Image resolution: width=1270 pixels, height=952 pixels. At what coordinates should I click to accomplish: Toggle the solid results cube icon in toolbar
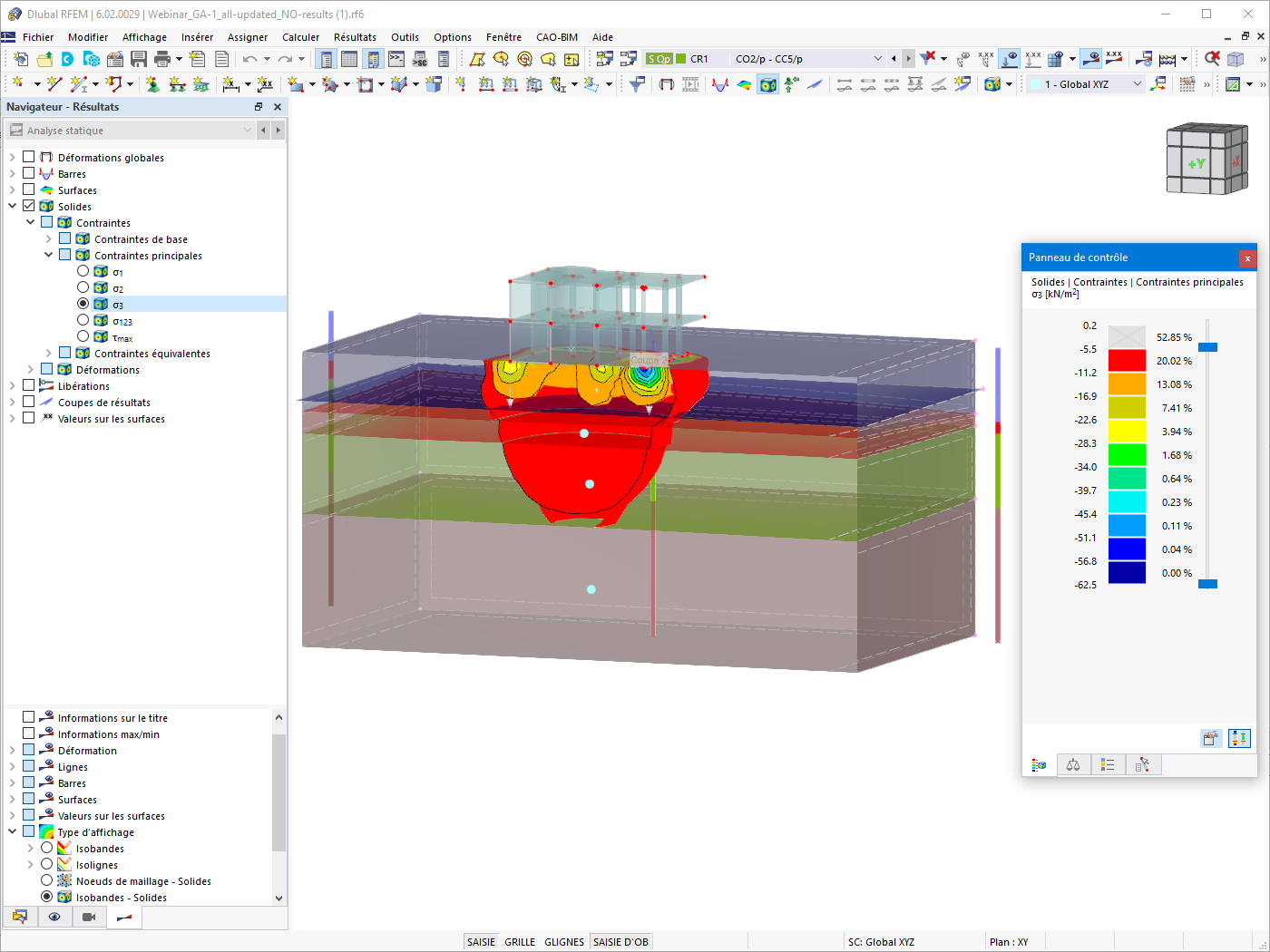[768, 84]
